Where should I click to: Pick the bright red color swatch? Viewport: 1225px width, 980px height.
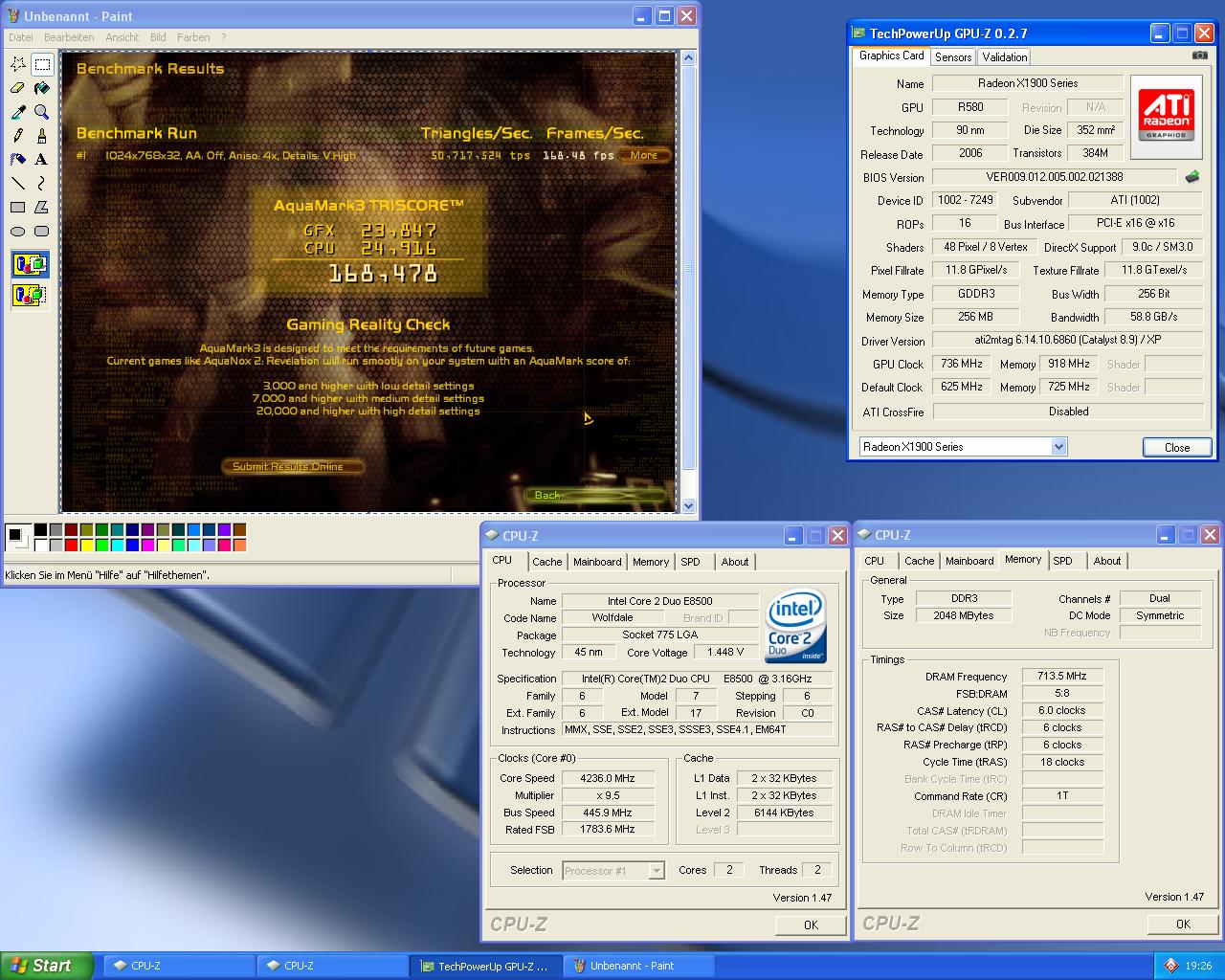pos(72,546)
